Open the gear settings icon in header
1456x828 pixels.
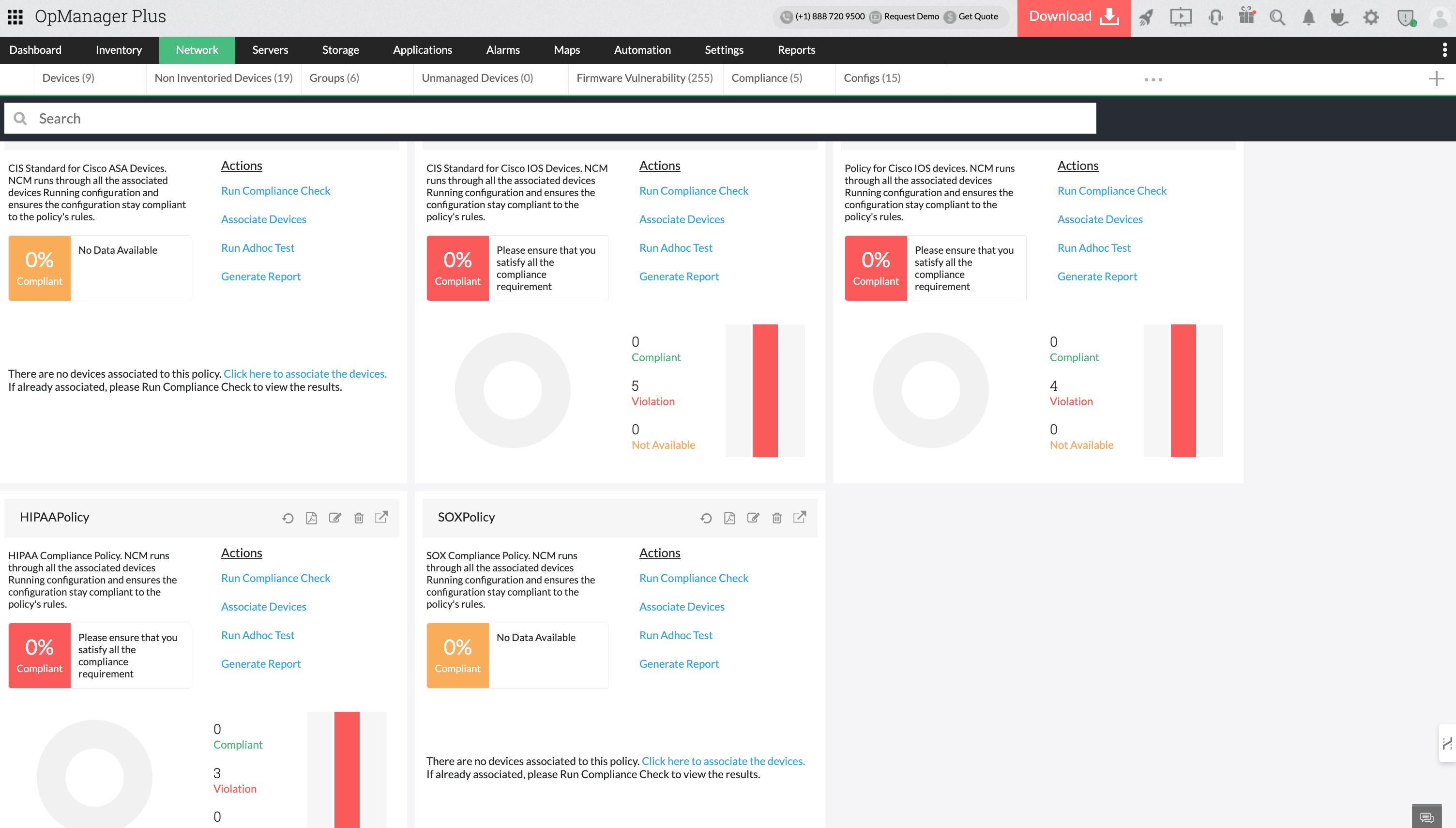point(1371,17)
